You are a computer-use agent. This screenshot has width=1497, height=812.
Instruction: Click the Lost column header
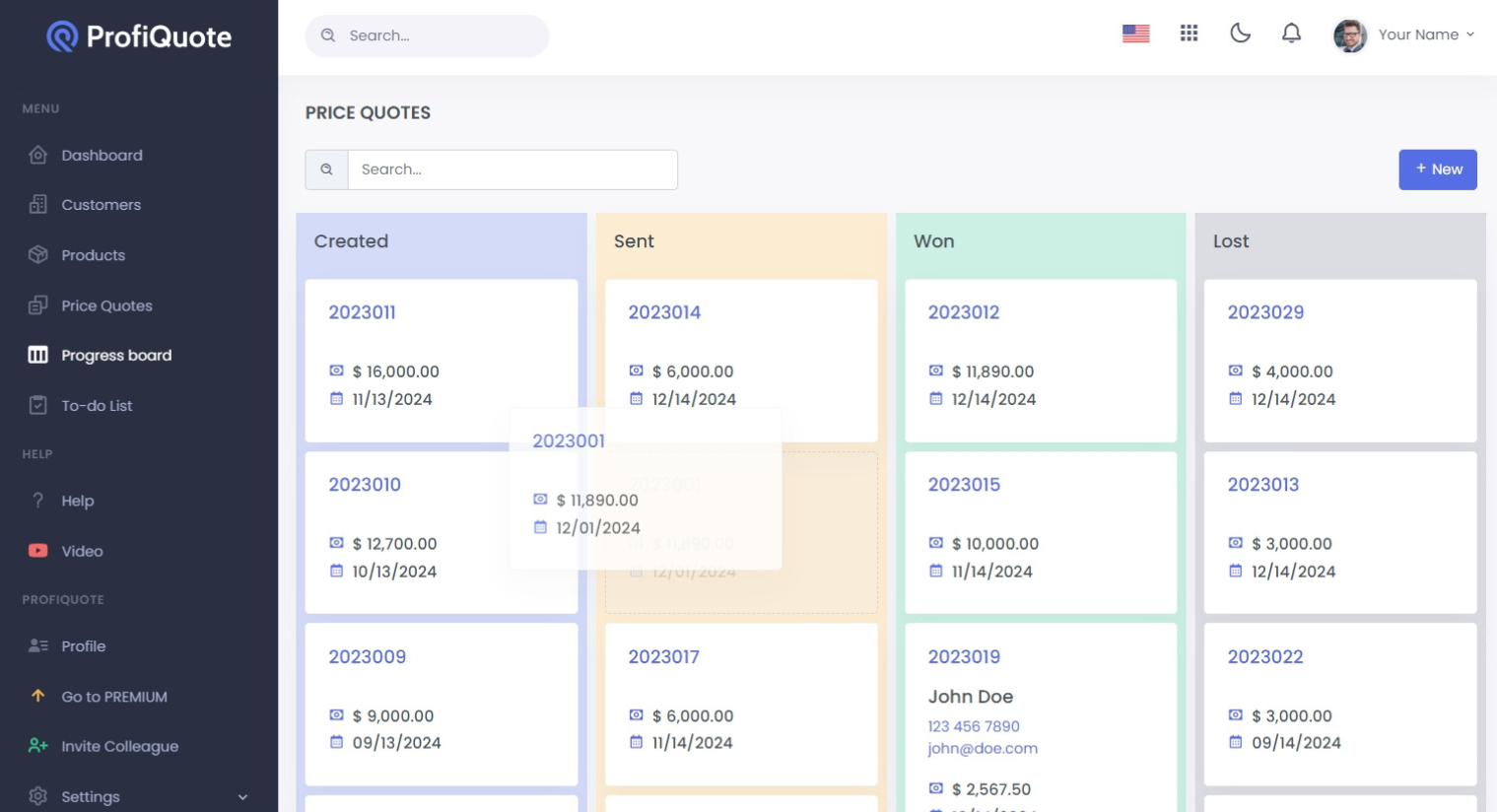(x=1231, y=241)
